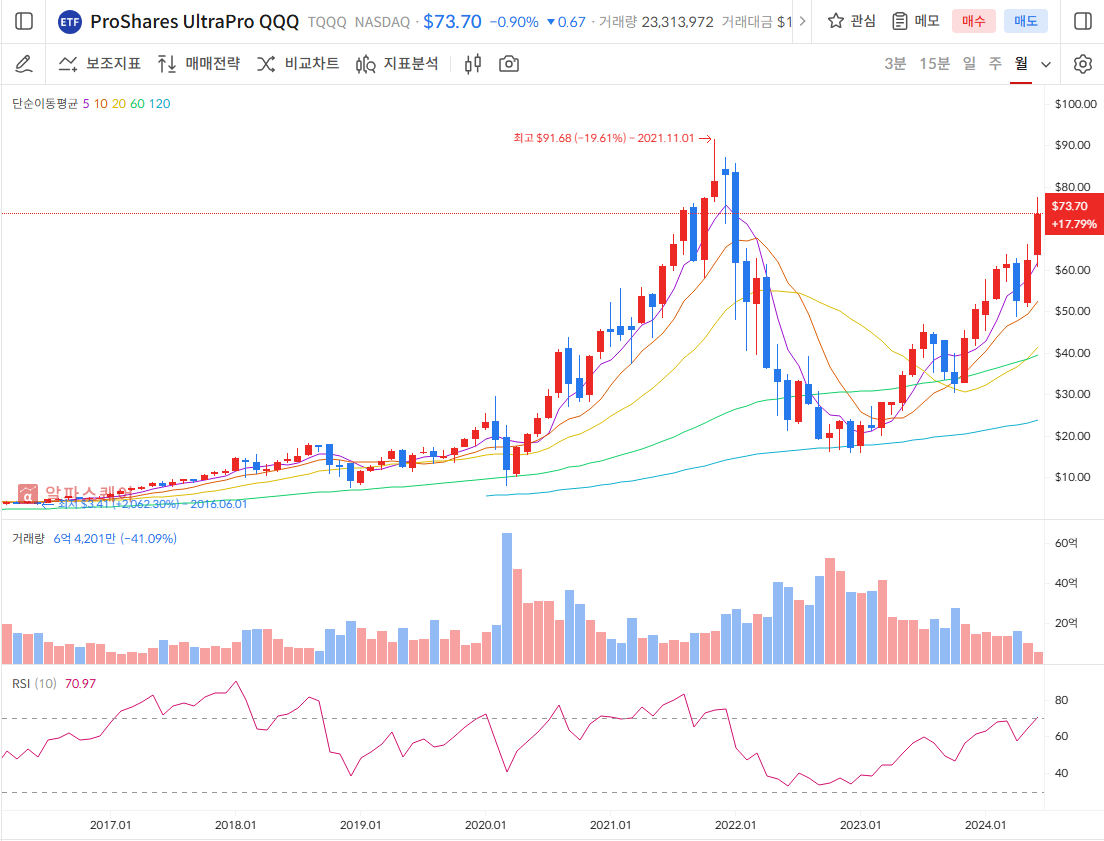The height and width of the screenshot is (841, 1104).
Task: Click 2020.01 on time axis
Action: 485,825
